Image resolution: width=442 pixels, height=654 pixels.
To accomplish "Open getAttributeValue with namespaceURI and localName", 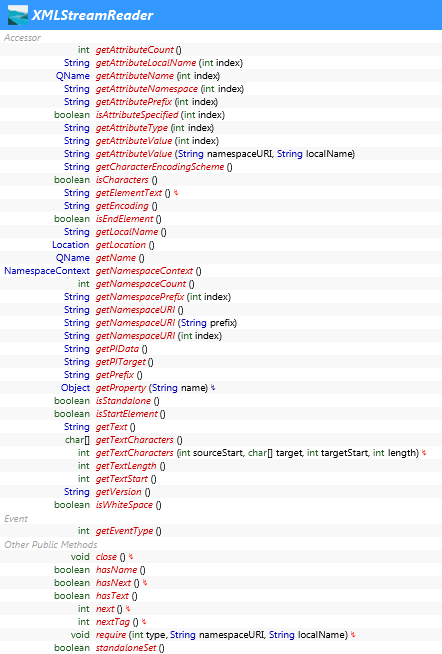I will [134, 153].
